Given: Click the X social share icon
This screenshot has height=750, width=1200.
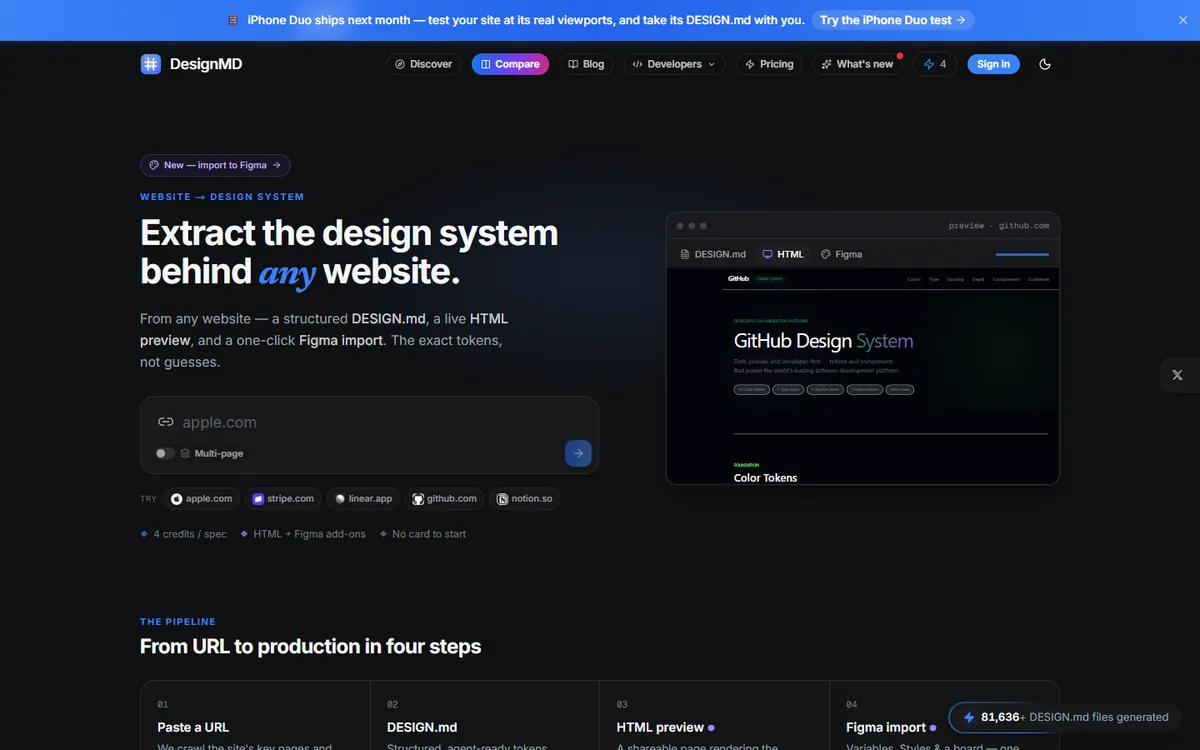Looking at the screenshot, I should (1177, 375).
